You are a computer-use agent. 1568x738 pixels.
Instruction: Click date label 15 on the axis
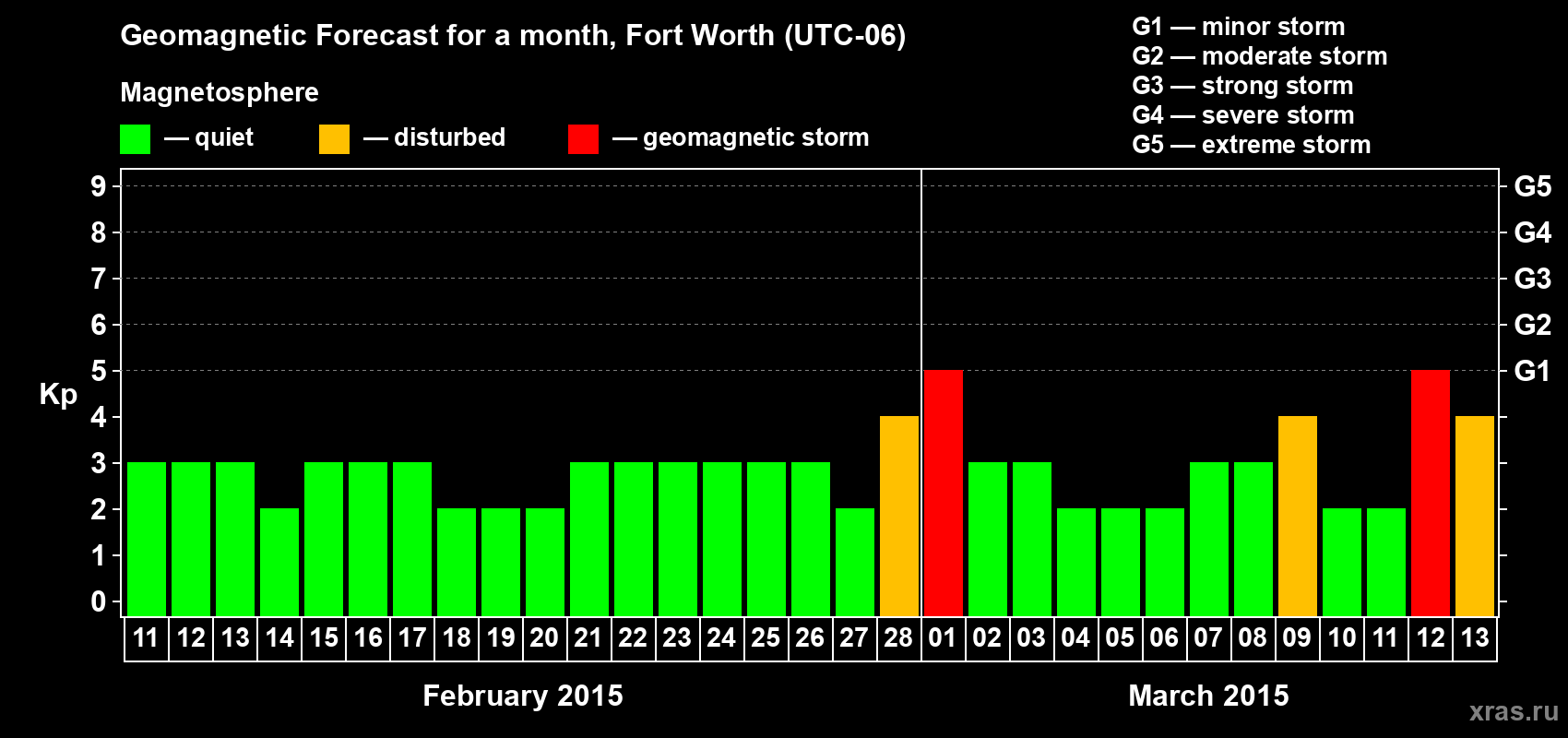pyautogui.click(x=324, y=637)
